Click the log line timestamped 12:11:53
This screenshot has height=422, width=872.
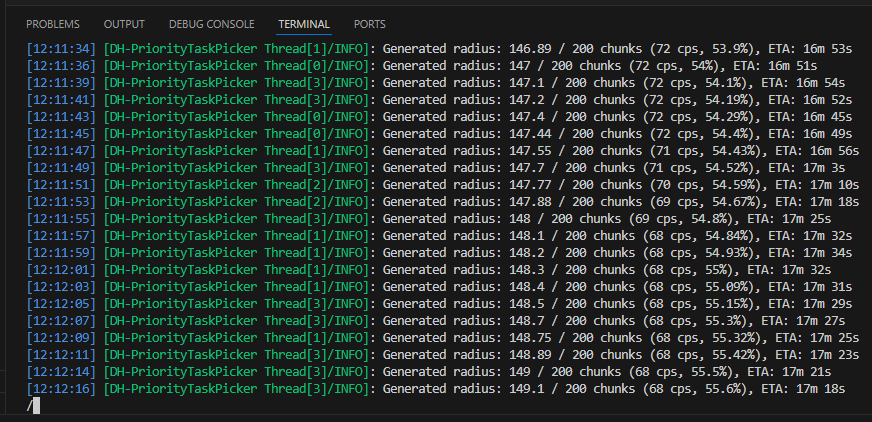click(x=443, y=202)
